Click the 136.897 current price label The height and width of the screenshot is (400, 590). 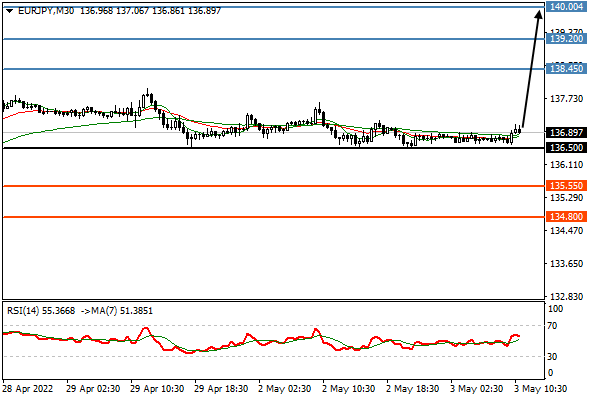tap(566, 132)
